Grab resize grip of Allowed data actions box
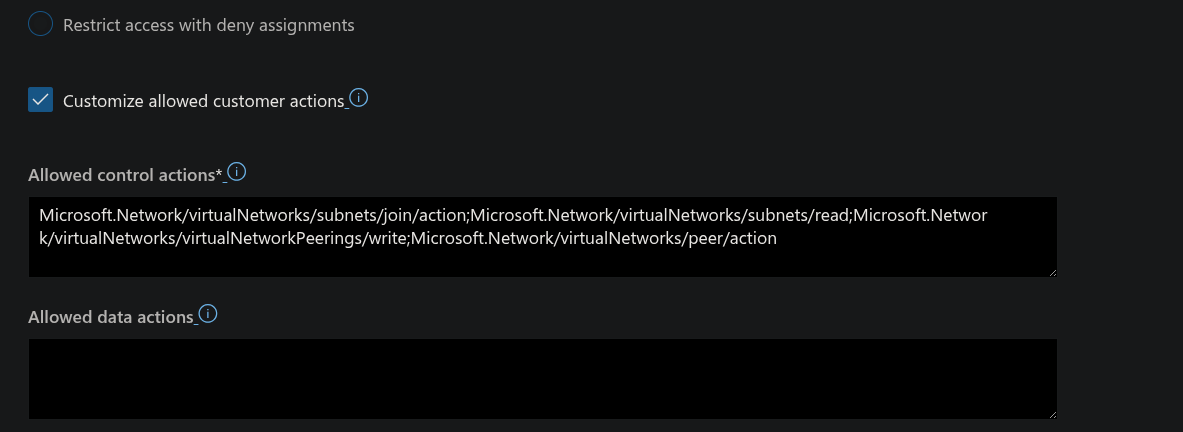 click(x=1052, y=414)
